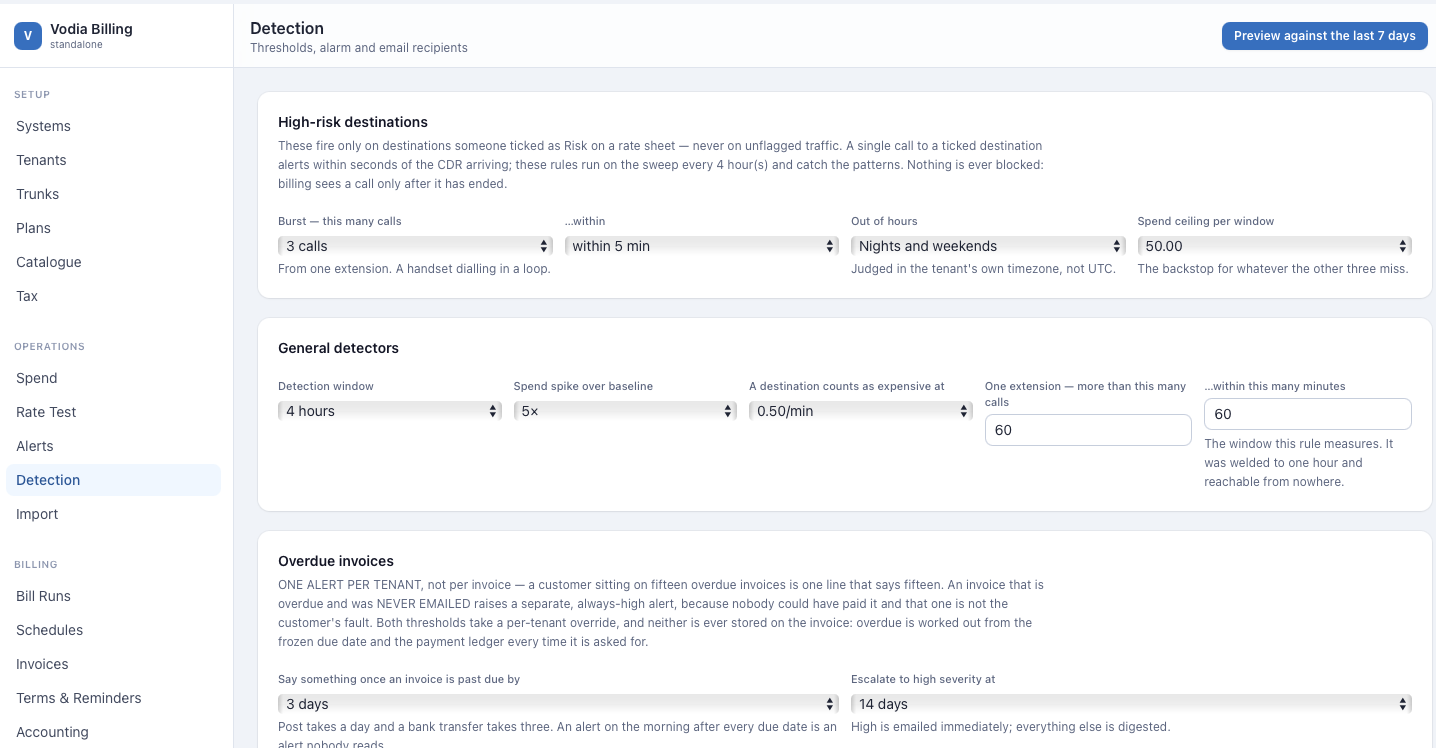This screenshot has height=748, width=1436.
Task: Expand the Detection window 4 hours dropdown
Action: (390, 411)
